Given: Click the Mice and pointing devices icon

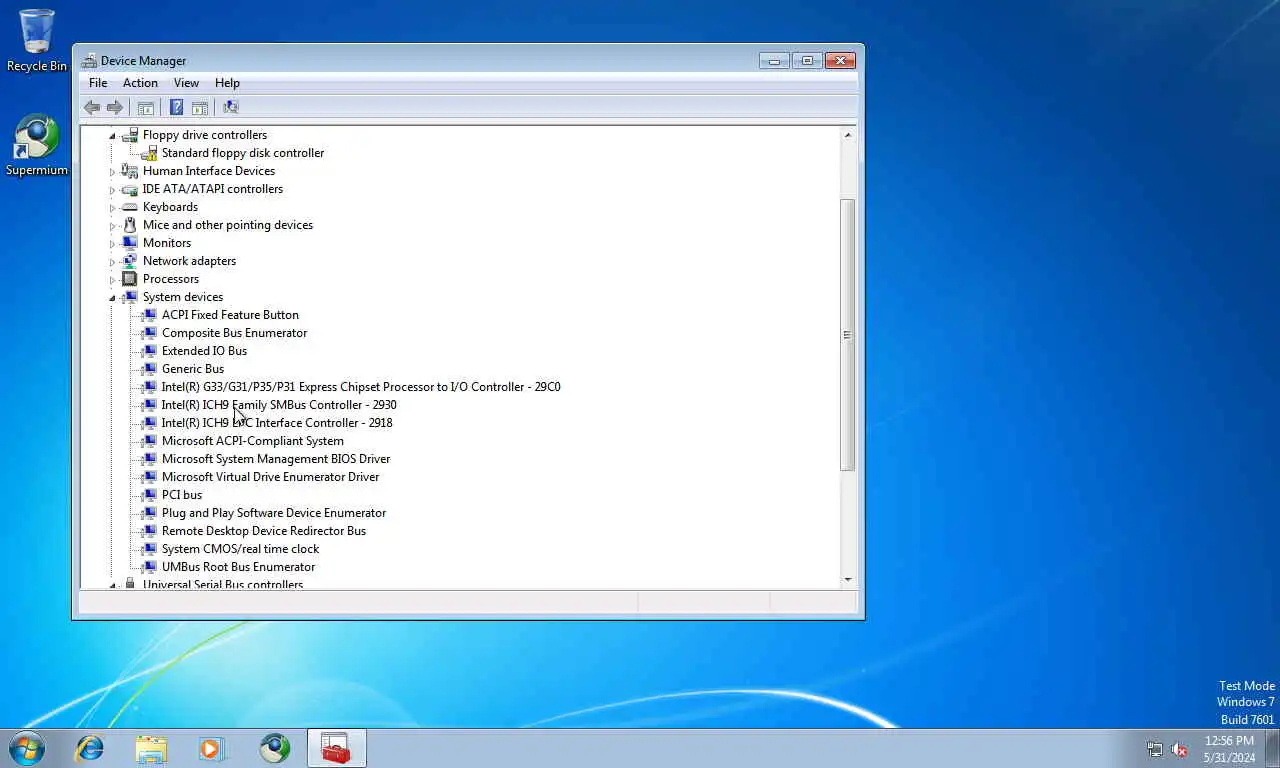Looking at the screenshot, I should [129, 225].
